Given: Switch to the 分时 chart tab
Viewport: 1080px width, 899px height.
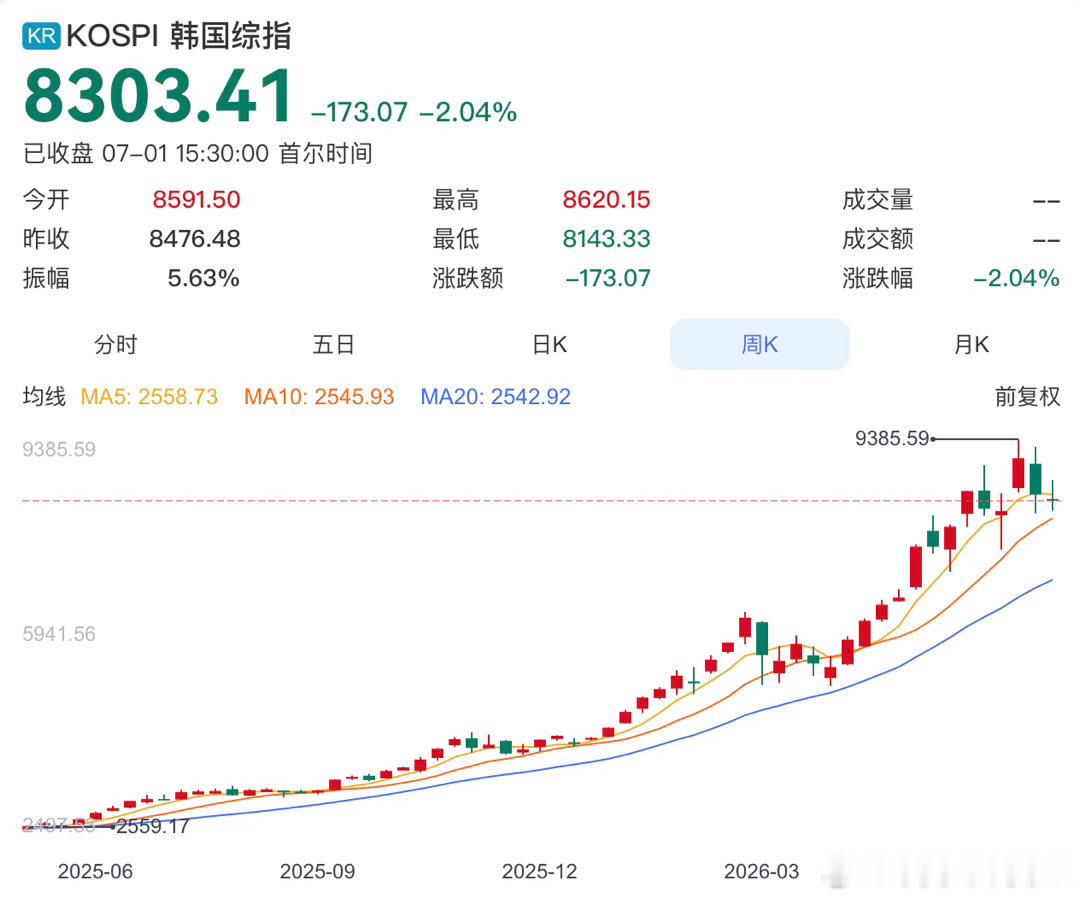Looking at the screenshot, I should (x=116, y=344).
